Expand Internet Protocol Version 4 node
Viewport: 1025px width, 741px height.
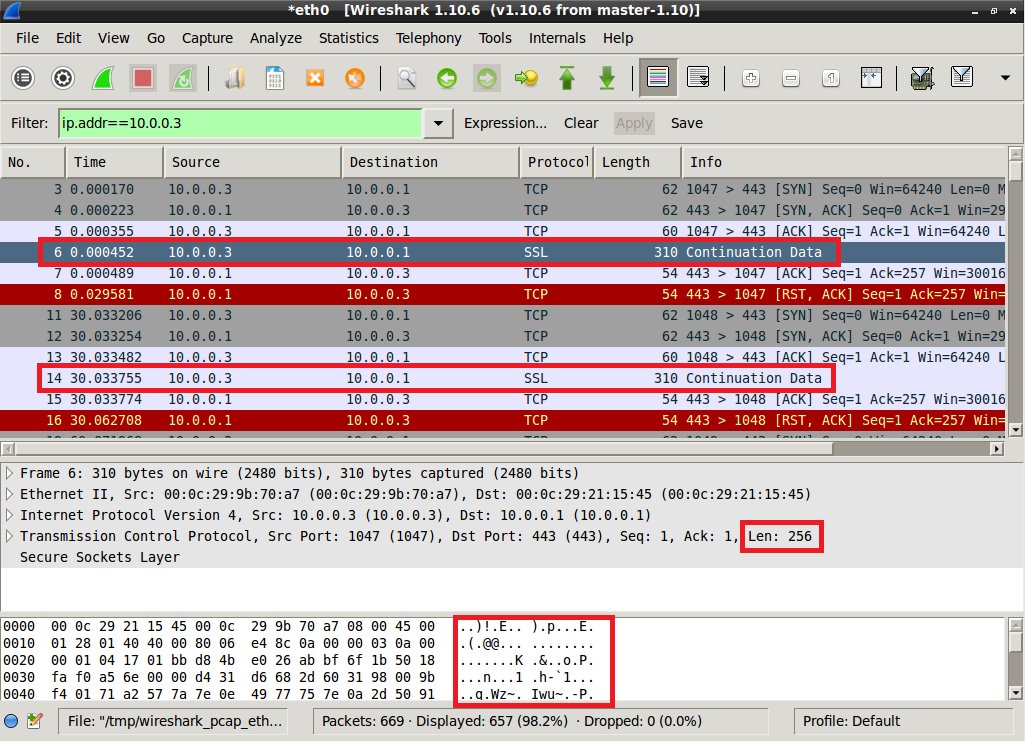tap(9, 515)
